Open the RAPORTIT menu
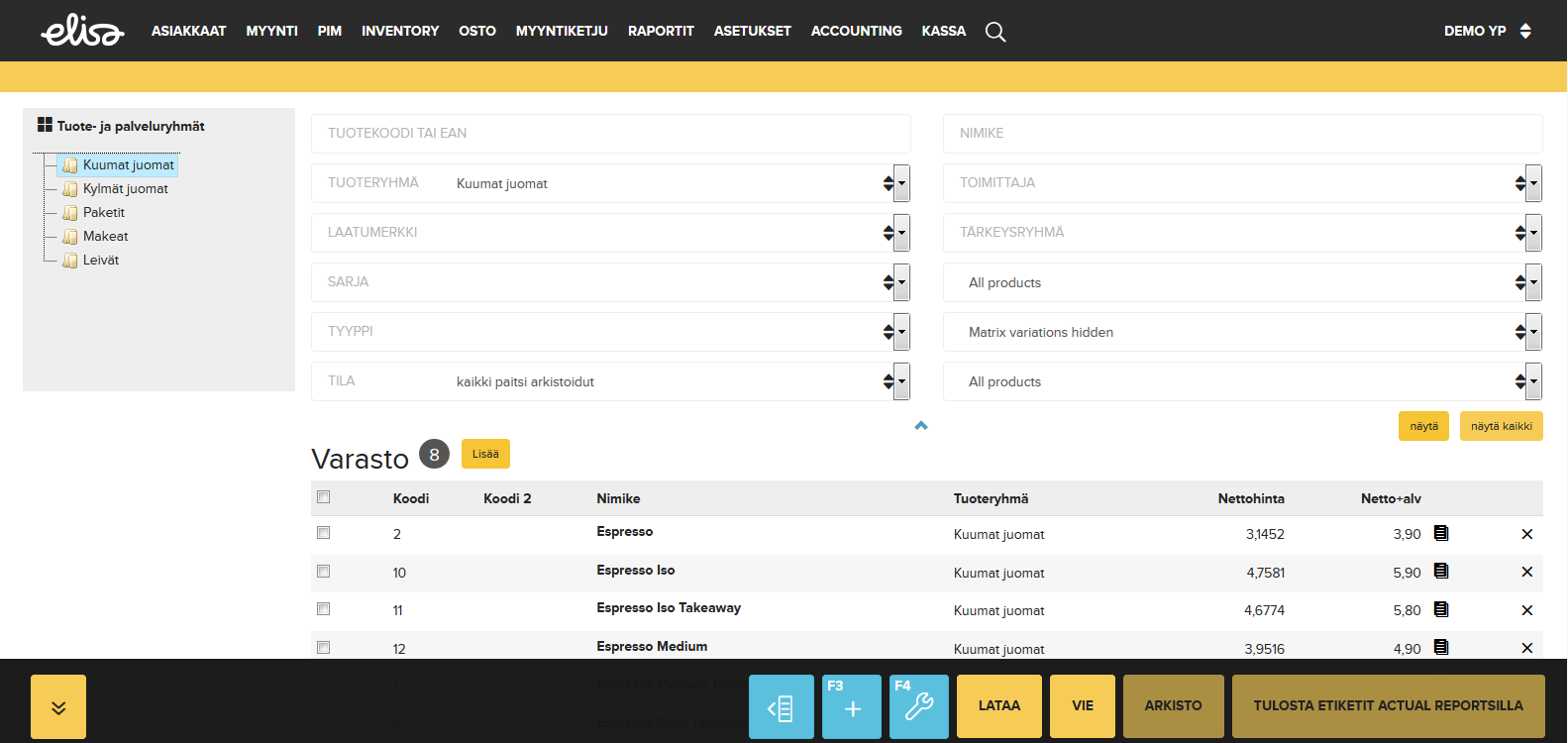 pyautogui.click(x=661, y=31)
